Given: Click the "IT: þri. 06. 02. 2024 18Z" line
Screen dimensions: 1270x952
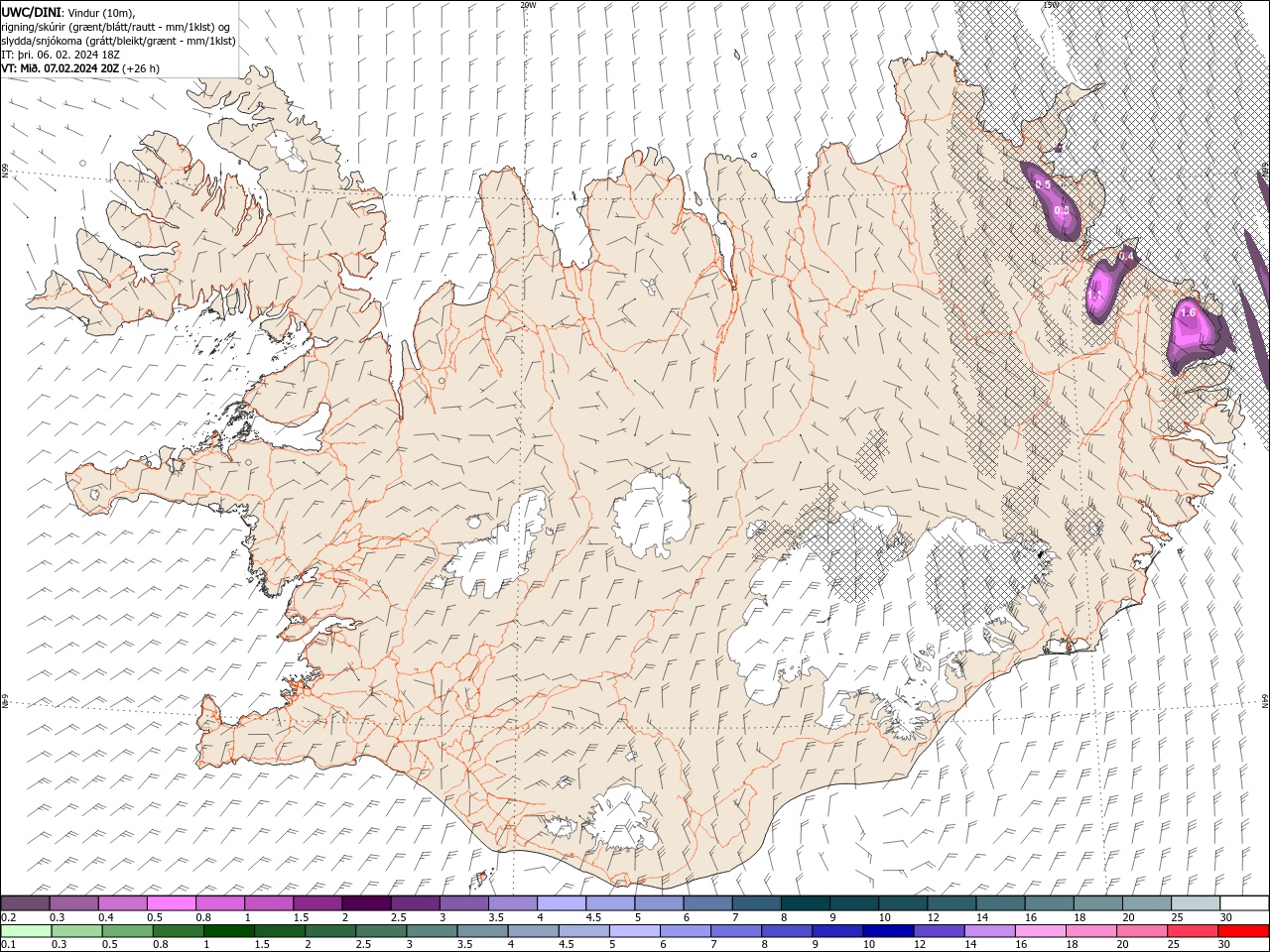Looking at the screenshot, I should pos(62,55).
